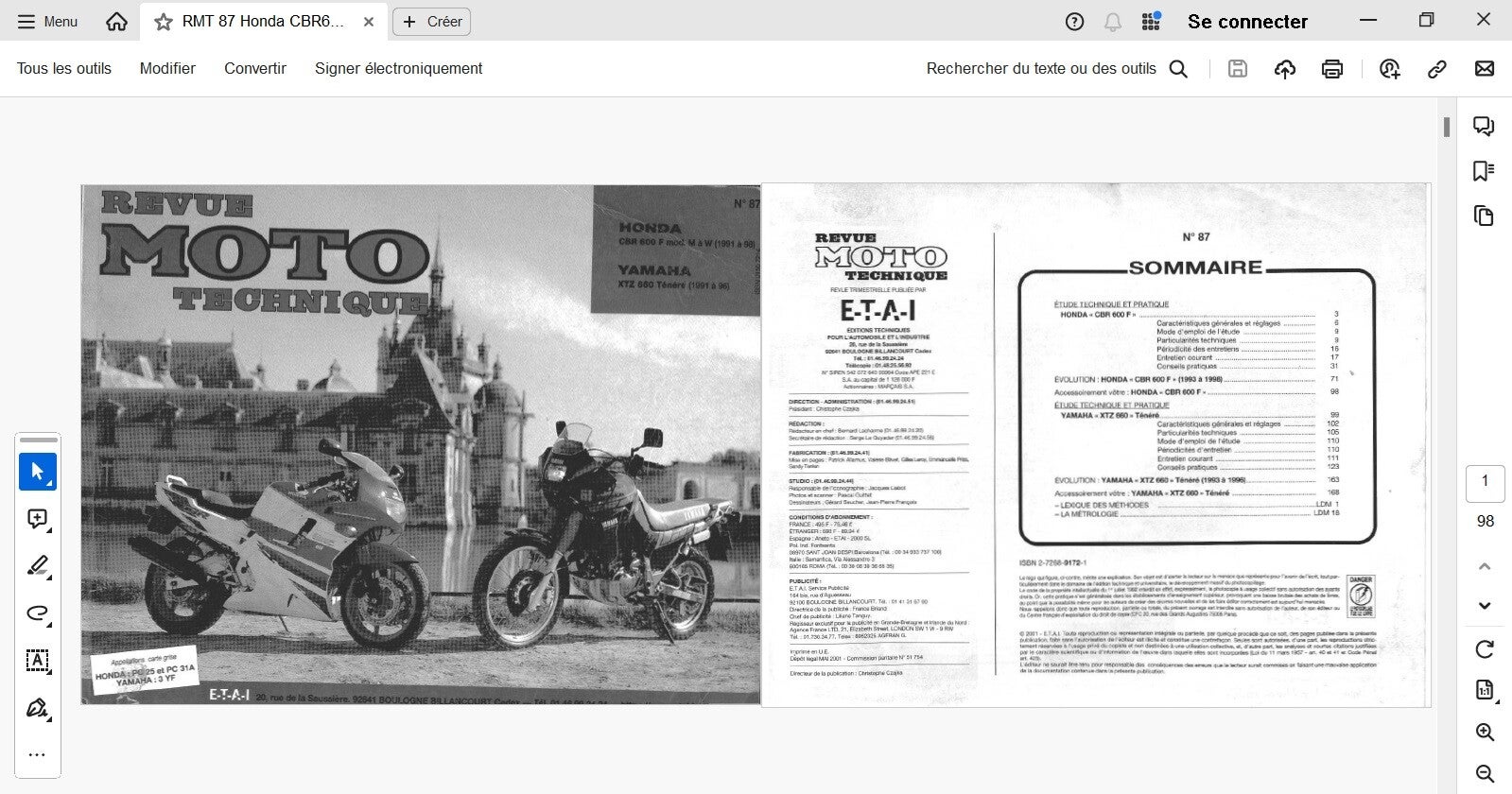1512x794 pixels.
Task: Rotate the page view icon
Action: (1485, 649)
